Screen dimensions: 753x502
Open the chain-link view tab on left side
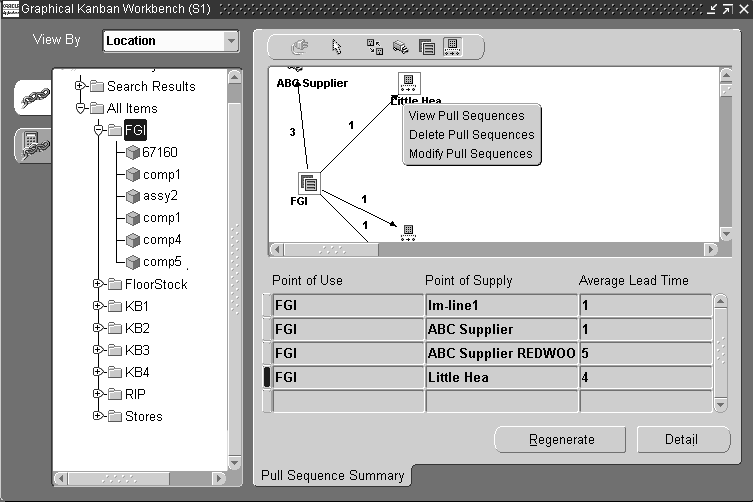coord(34,98)
